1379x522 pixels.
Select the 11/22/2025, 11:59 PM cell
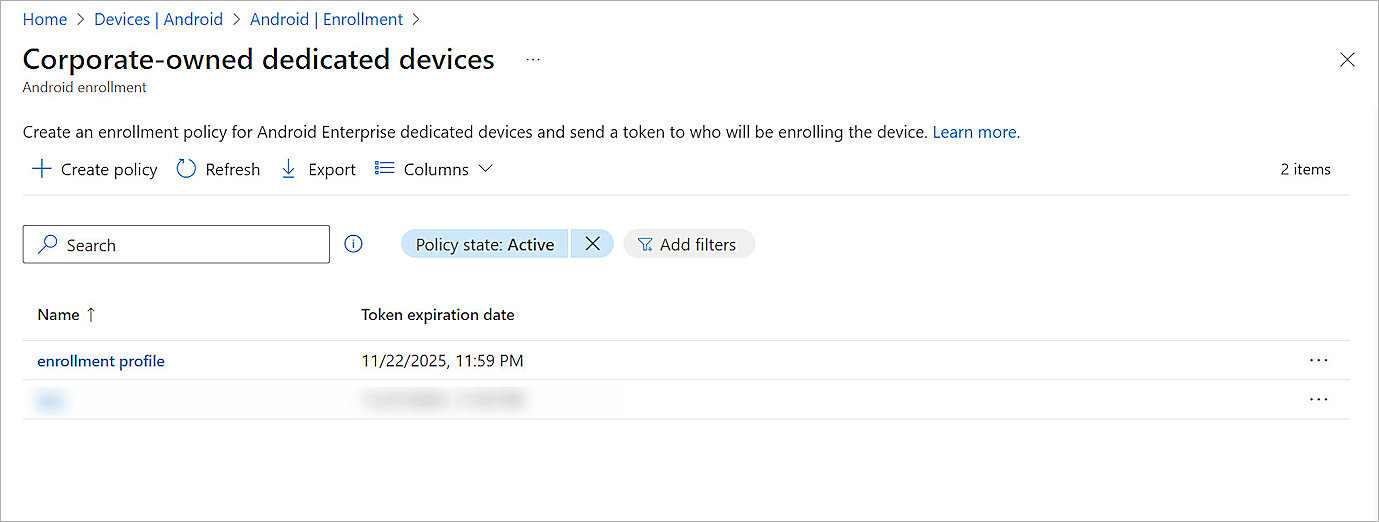click(x=442, y=361)
